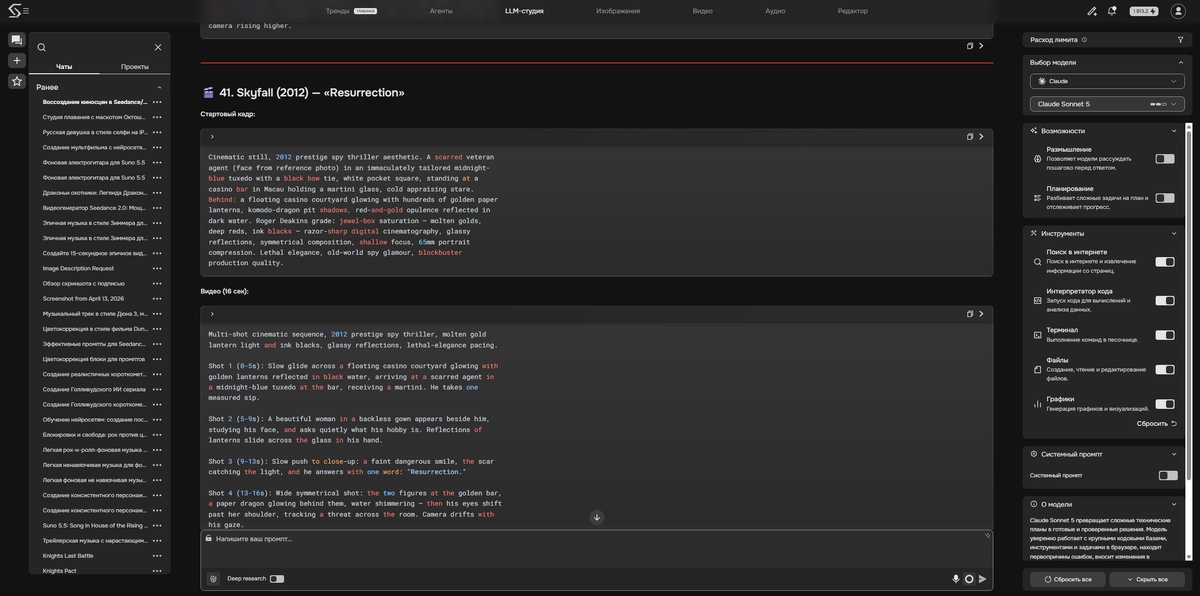Click the Сбросить все button
Image resolution: width=1200 pixels, height=596 pixels.
point(1068,579)
